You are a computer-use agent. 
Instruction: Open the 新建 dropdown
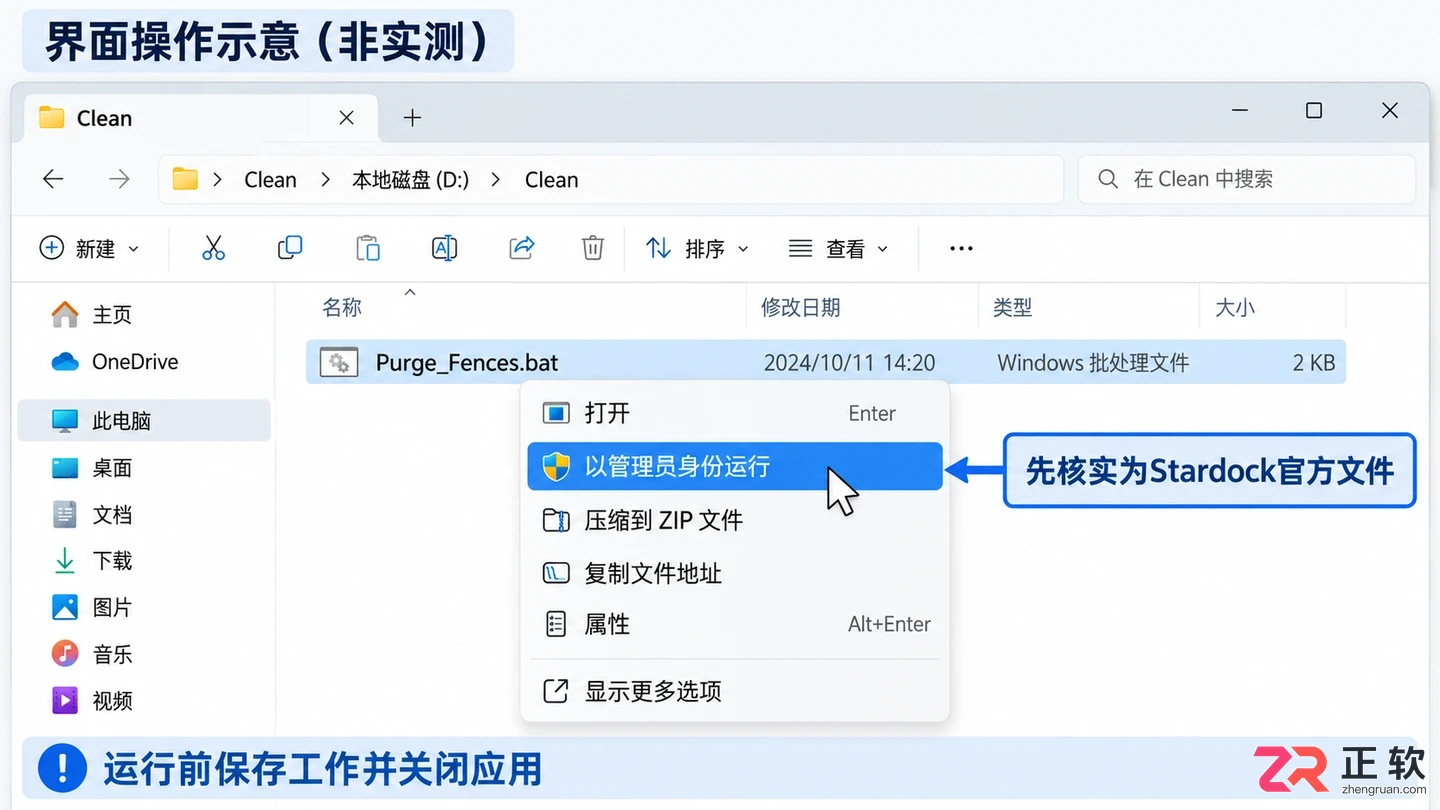tap(90, 248)
